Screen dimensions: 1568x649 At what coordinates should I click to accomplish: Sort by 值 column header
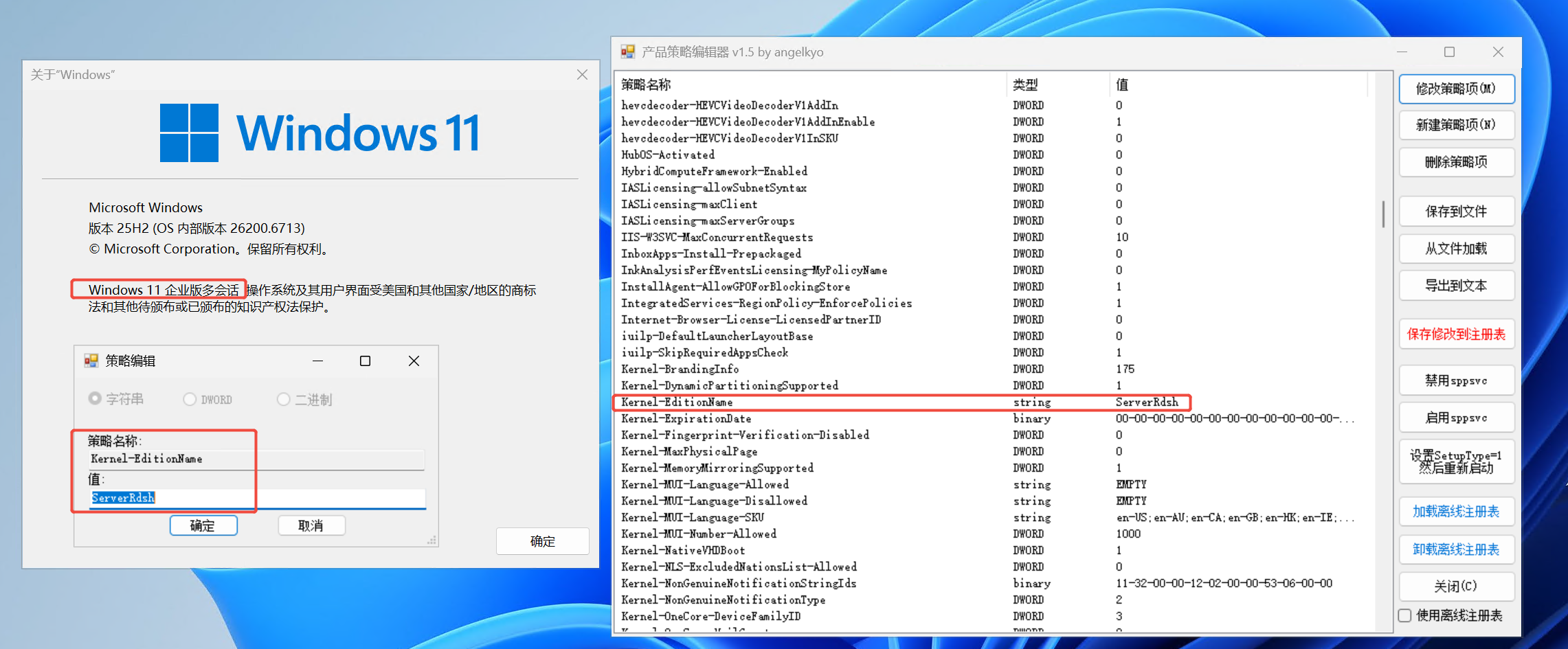click(1238, 84)
